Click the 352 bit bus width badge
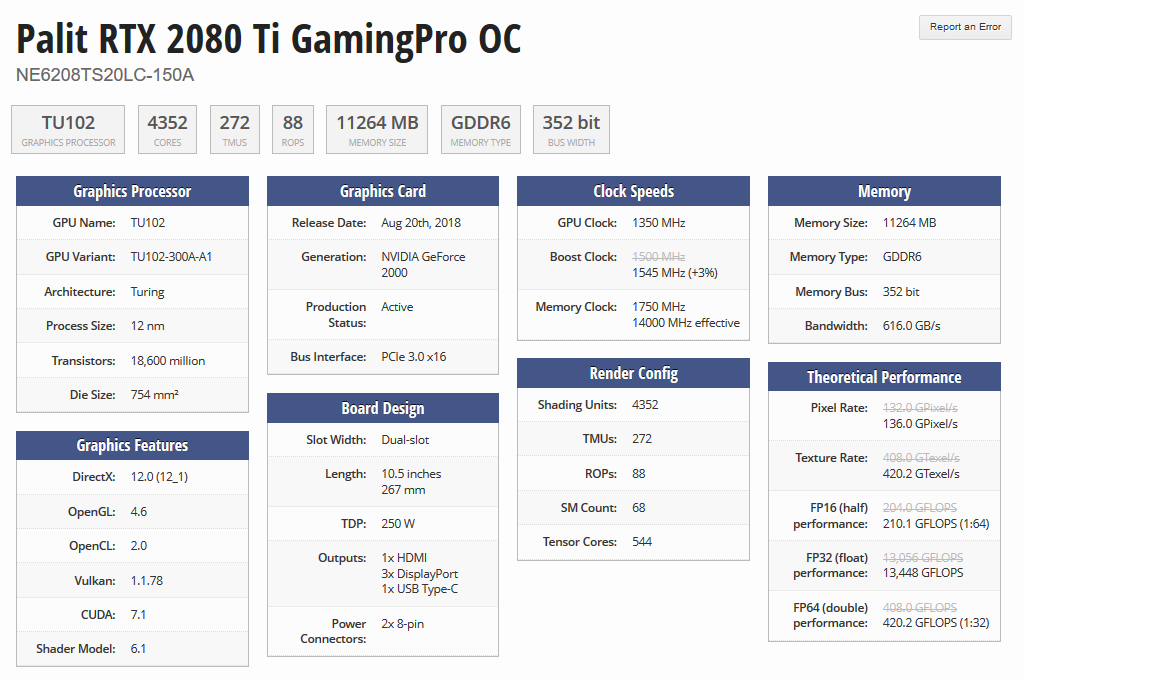The image size is (1152, 679). click(571, 129)
